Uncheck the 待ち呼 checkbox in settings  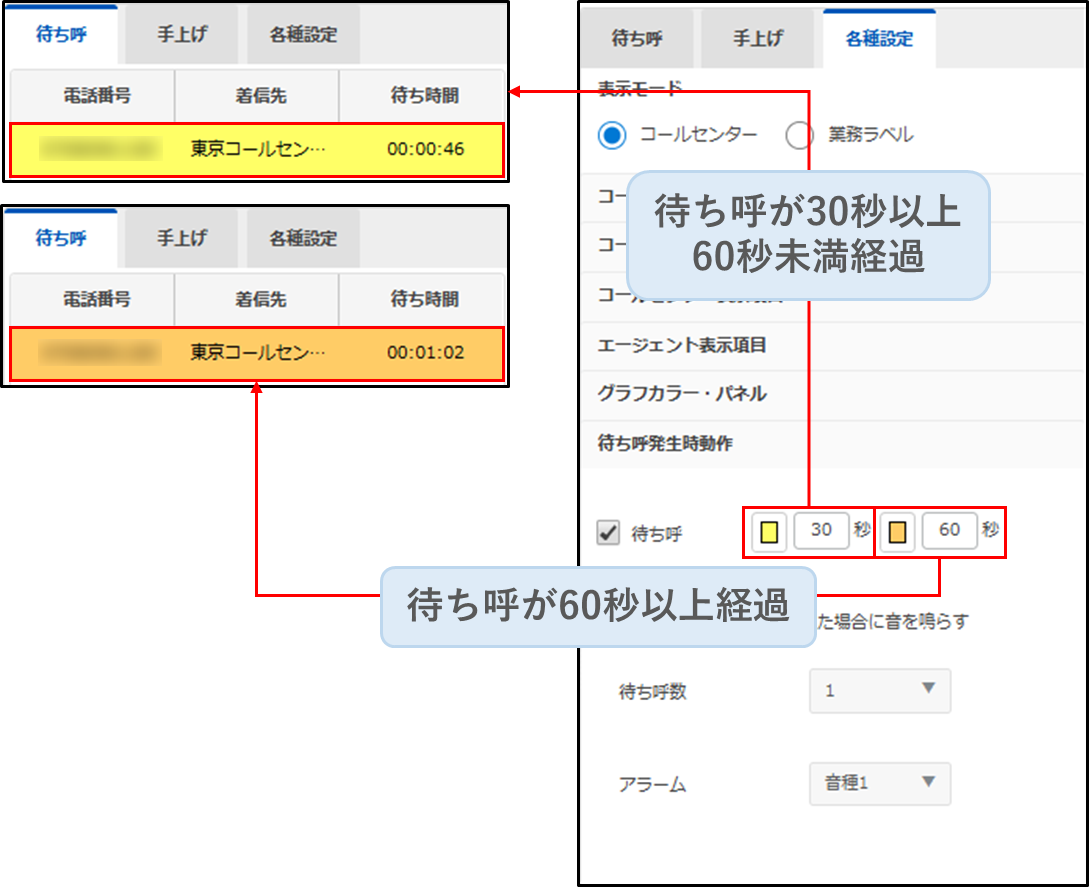point(607,533)
